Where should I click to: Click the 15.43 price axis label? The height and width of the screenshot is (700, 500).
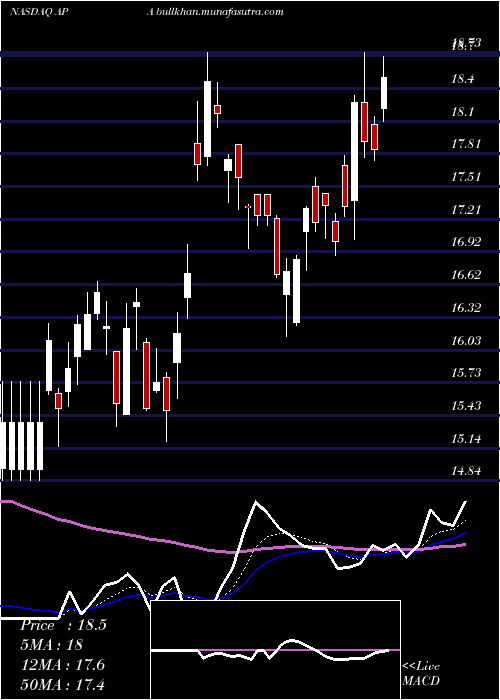tap(466, 406)
